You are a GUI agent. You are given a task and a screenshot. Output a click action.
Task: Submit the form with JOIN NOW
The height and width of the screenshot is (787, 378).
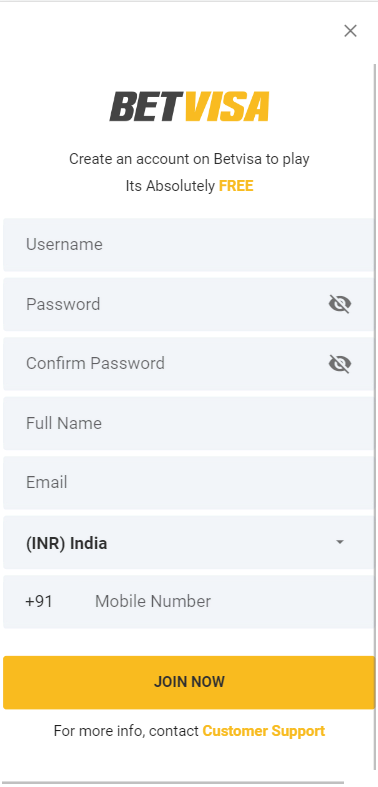189,683
